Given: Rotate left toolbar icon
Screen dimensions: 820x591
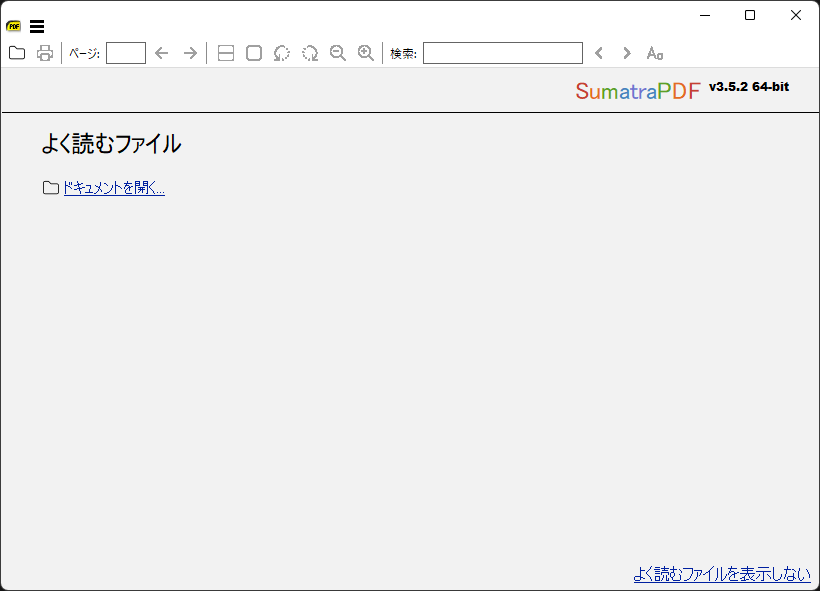Looking at the screenshot, I should click(282, 53).
